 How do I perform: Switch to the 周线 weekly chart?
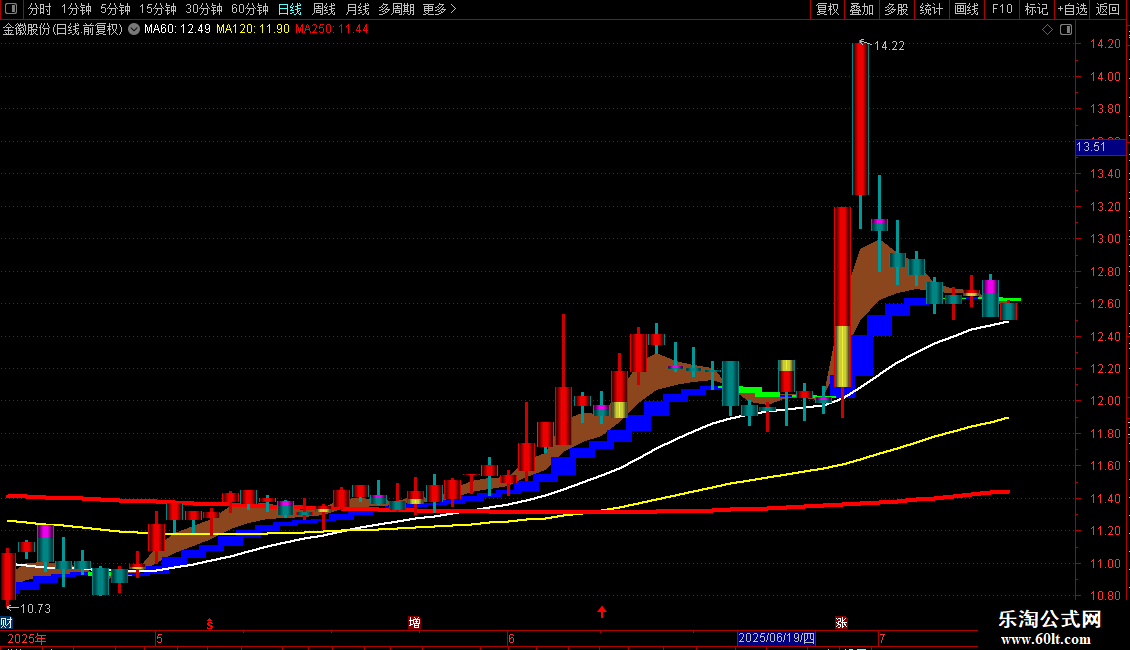coord(324,9)
